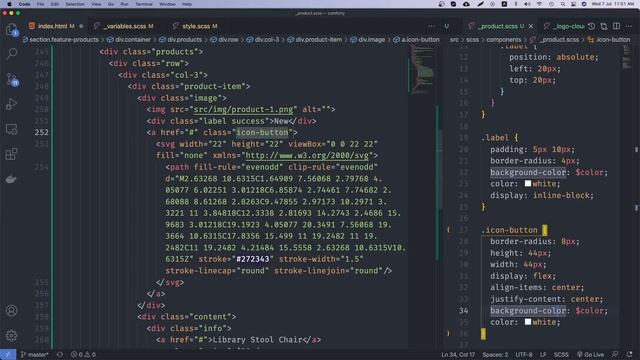Expand components breadcrumb in right editor
The width and height of the screenshot is (640, 360).
point(504,40)
